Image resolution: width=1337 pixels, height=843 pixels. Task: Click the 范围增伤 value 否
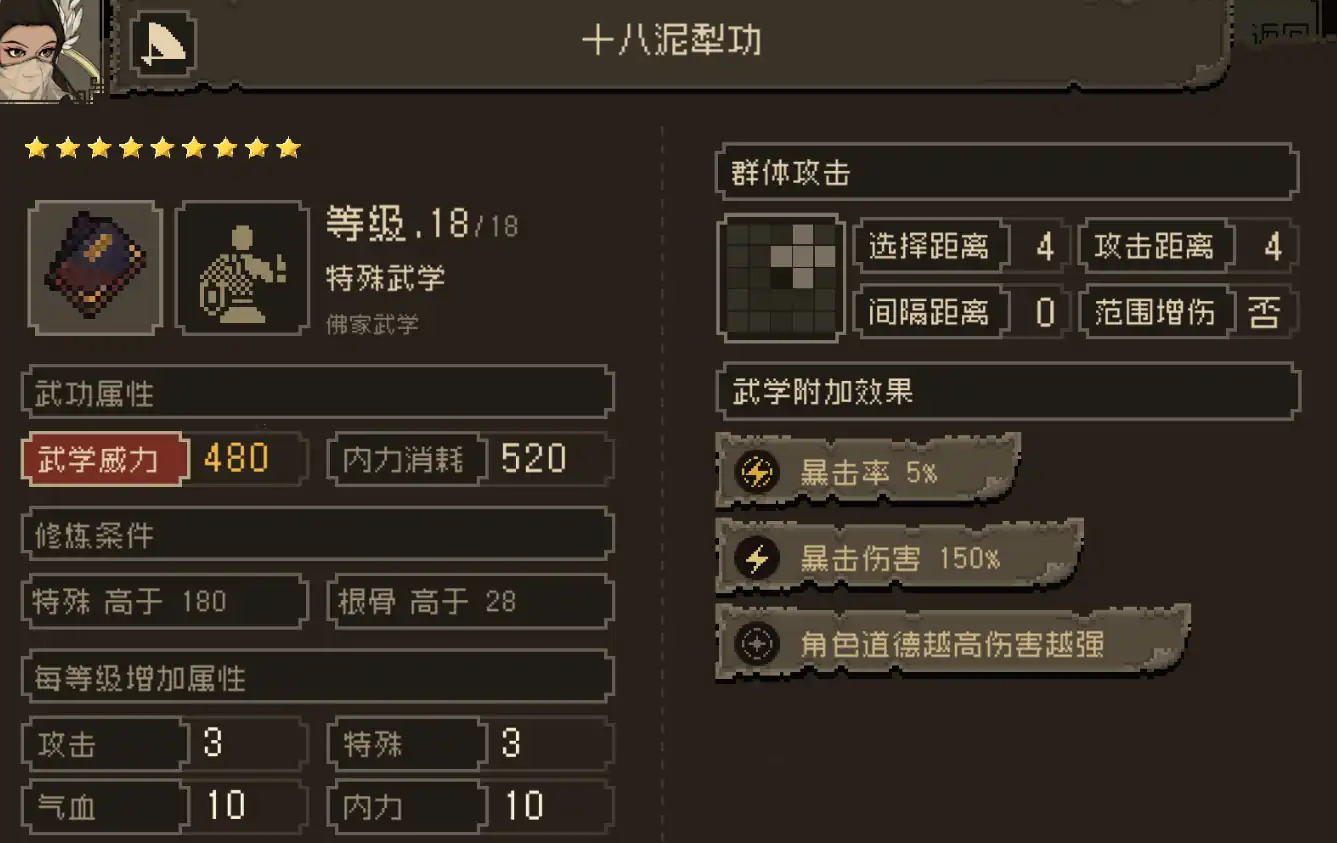pyautogui.click(x=1265, y=313)
